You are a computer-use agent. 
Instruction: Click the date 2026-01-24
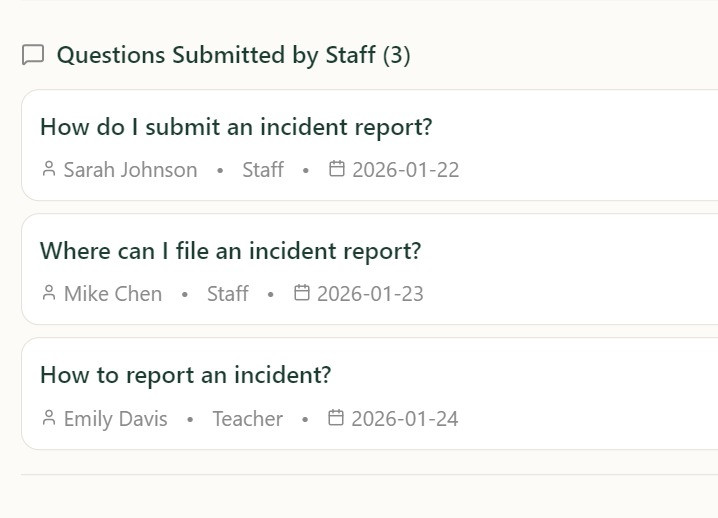tap(405, 419)
